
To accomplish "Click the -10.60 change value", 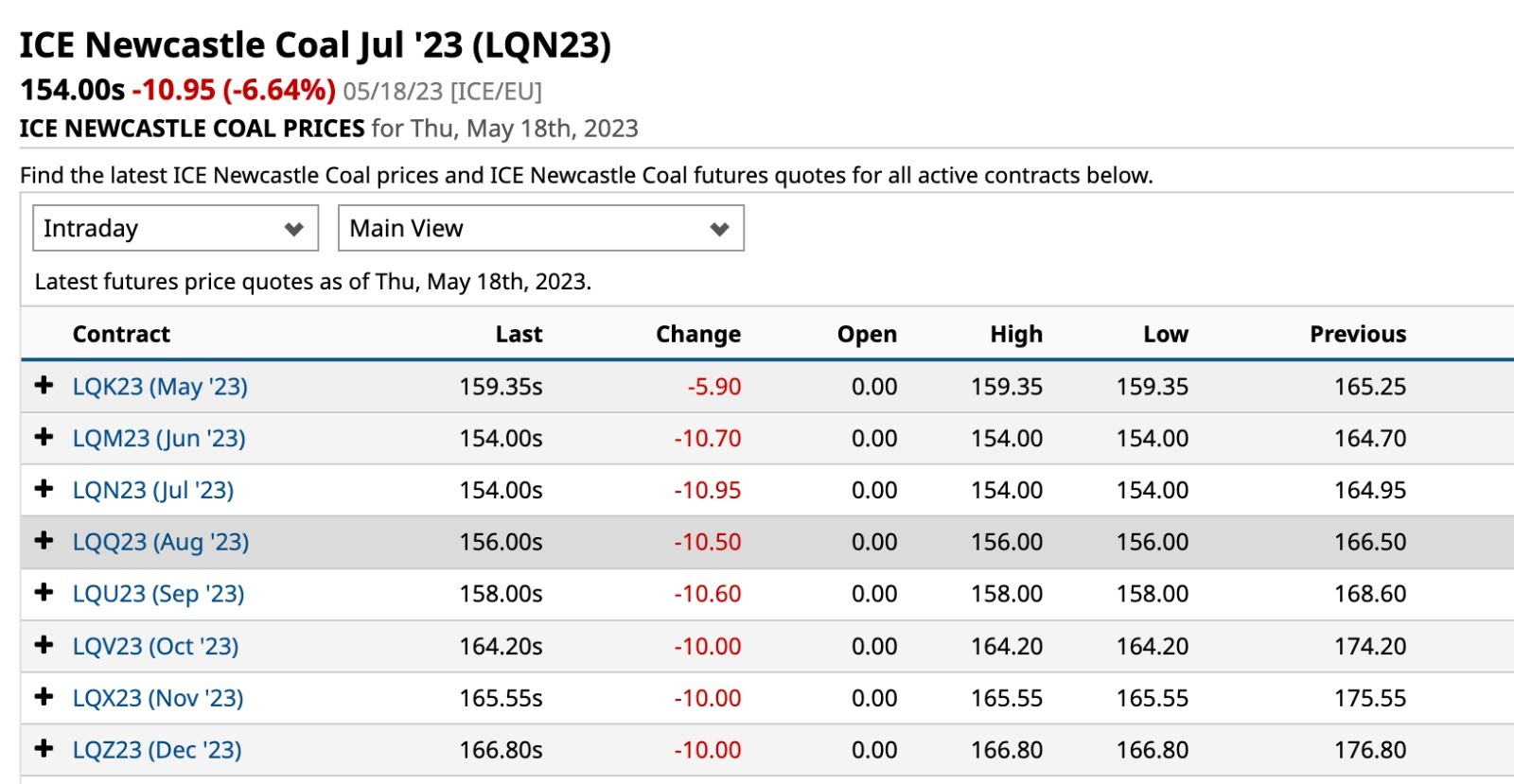I will 708,595.
